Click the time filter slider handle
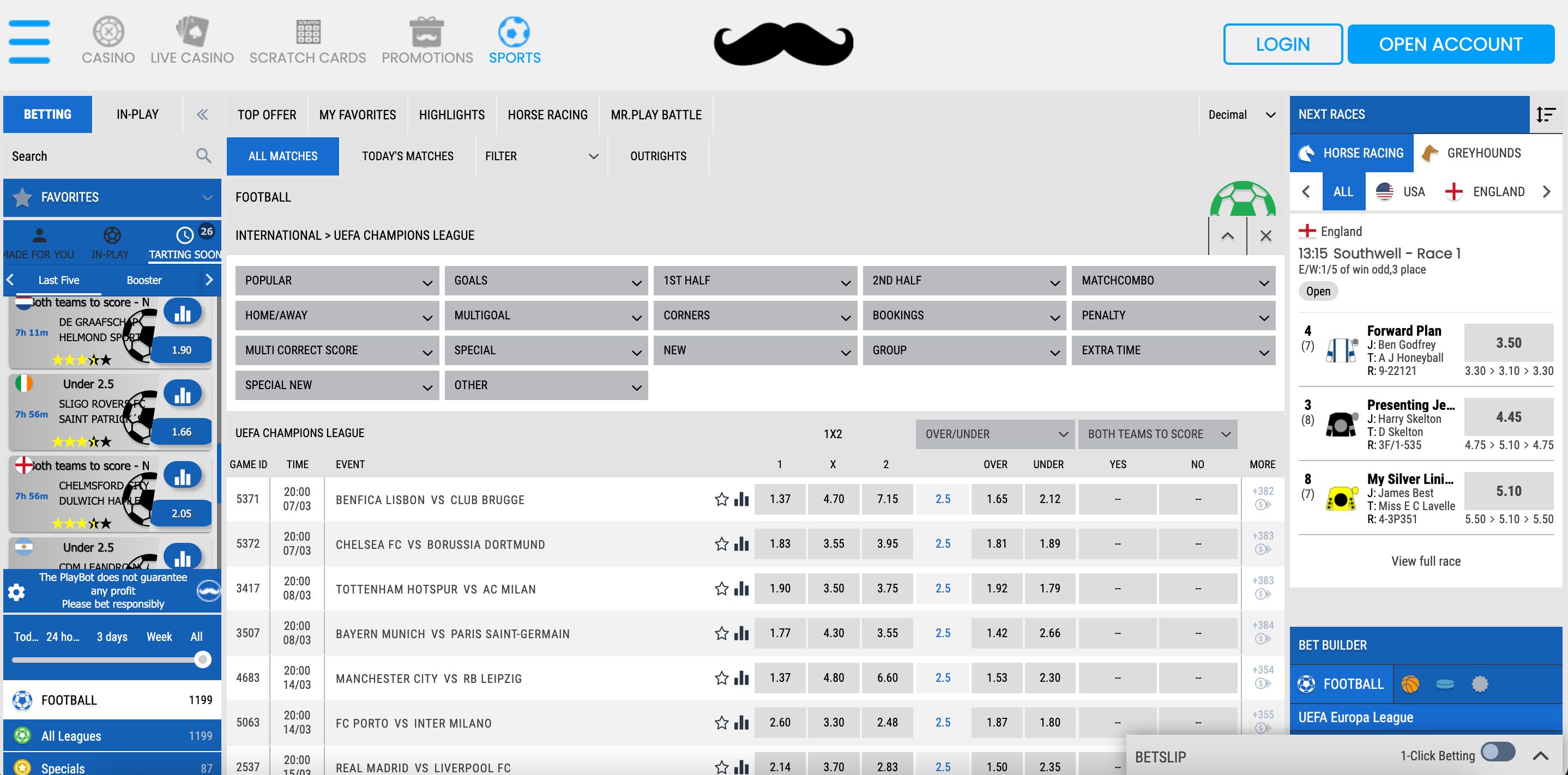The width and height of the screenshot is (1568, 775). click(202, 658)
